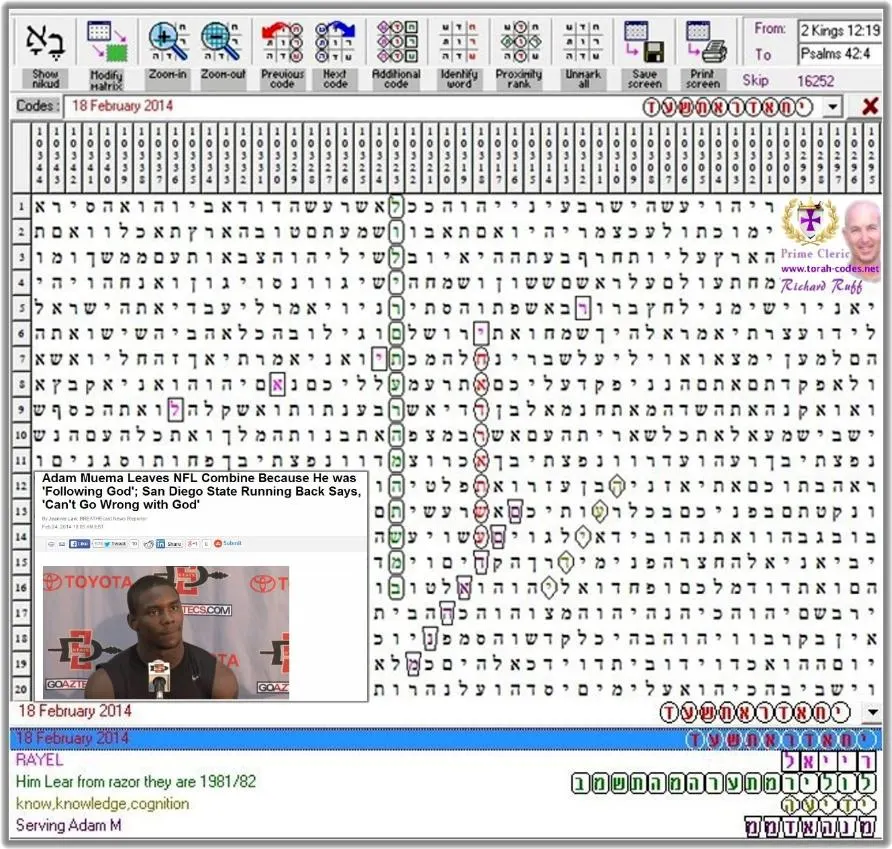Open the www.torah-codes.net link

(829, 269)
